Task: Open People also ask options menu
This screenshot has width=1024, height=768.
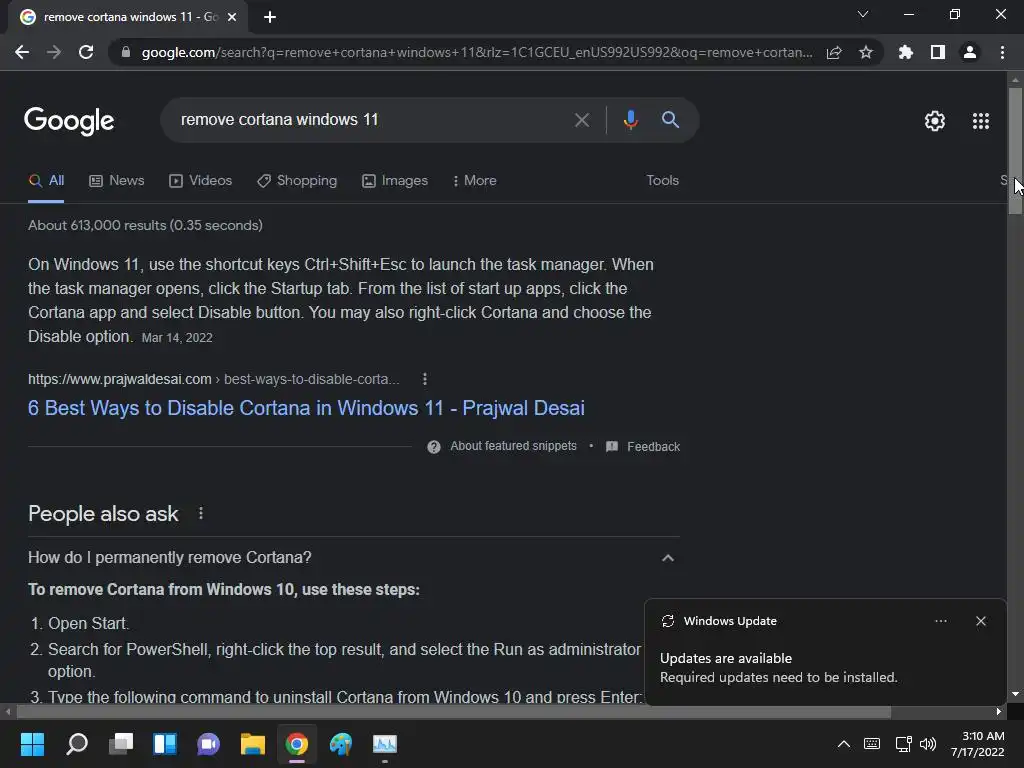Action: [x=200, y=513]
